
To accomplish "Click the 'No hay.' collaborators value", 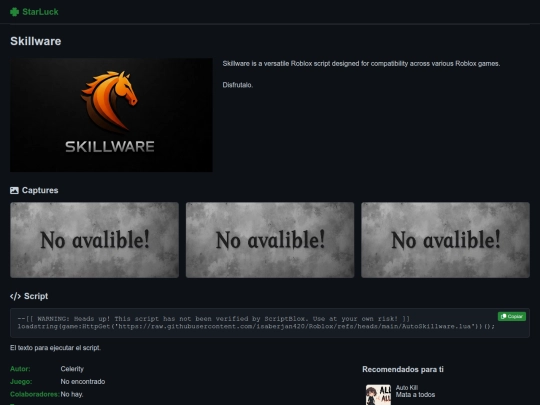I will (72, 394).
